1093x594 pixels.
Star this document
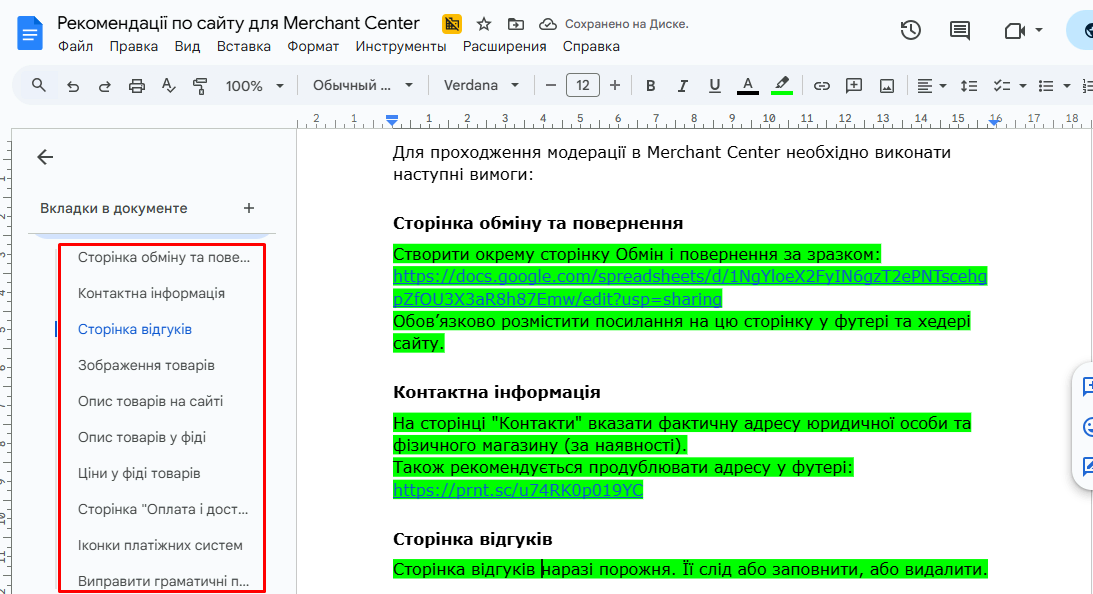(x=484, y=24)
